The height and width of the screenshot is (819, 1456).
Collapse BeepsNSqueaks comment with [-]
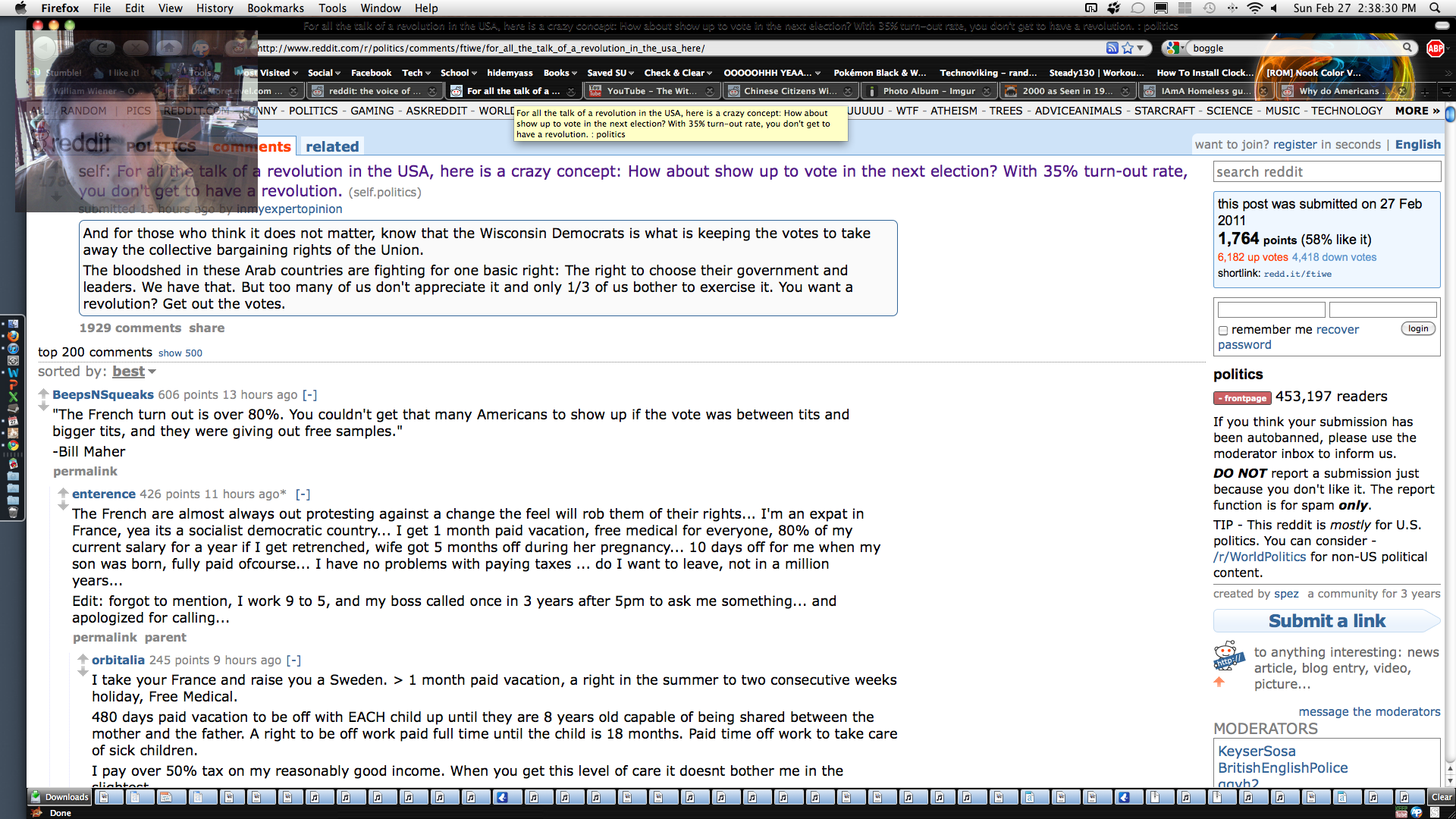pos(309,394)
